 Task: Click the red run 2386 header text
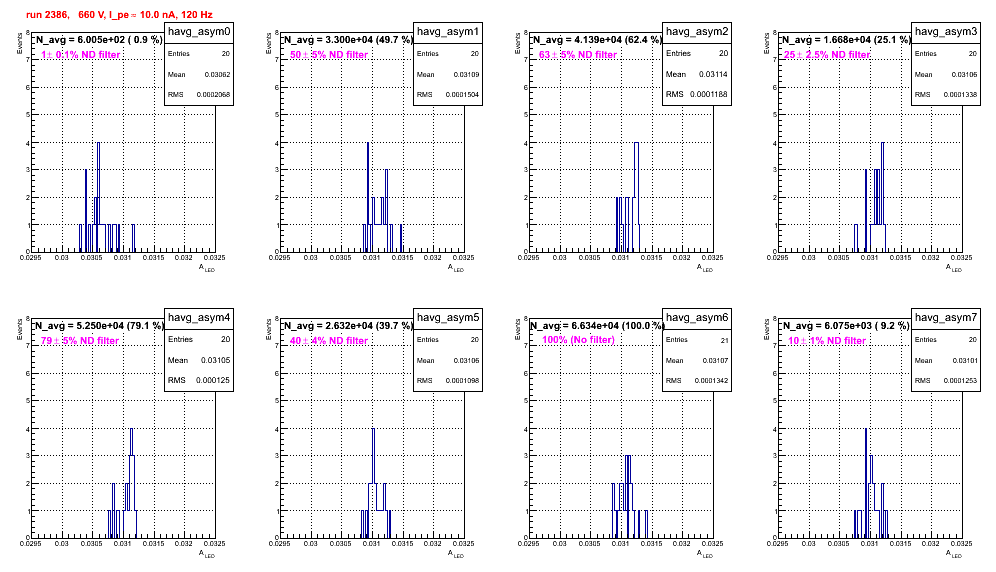click(119, 15)
